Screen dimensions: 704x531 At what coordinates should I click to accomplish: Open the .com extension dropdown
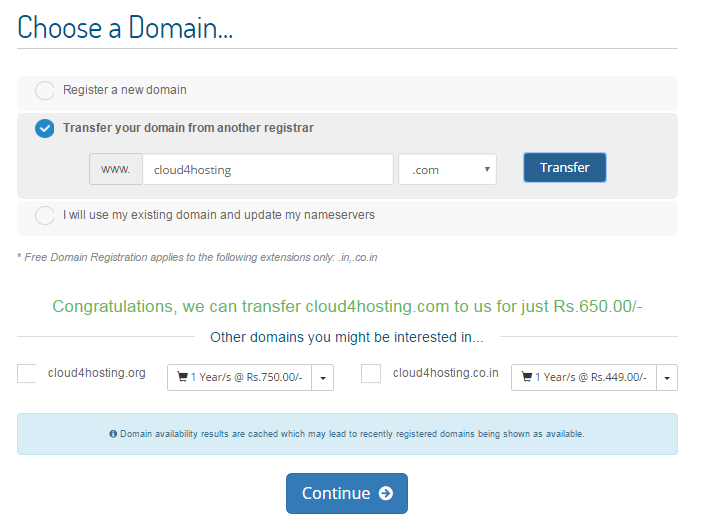(447, 169)
